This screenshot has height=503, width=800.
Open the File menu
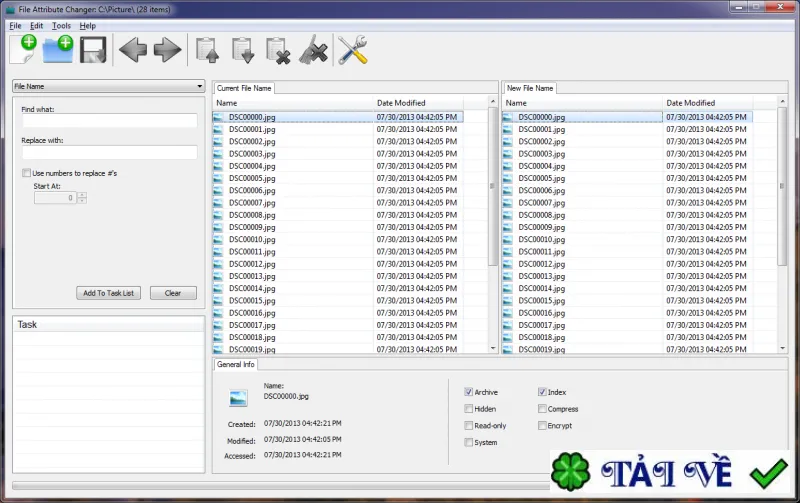[x=15, y=26]
